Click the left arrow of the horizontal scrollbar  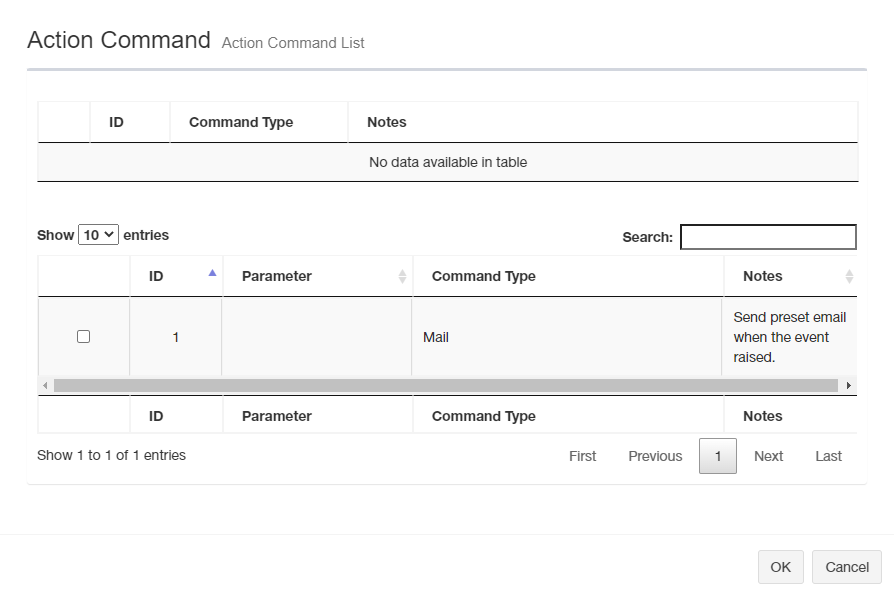pyautogui.click(x=44, y=385)
